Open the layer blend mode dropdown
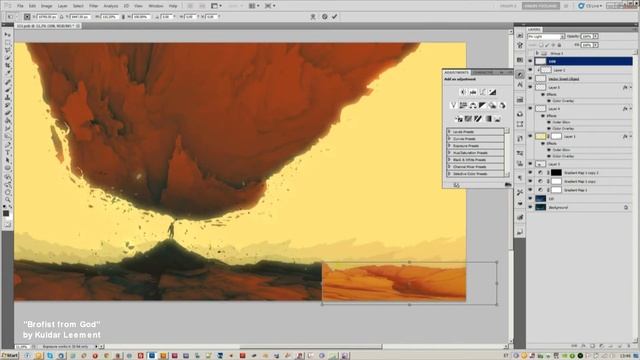 546,36
